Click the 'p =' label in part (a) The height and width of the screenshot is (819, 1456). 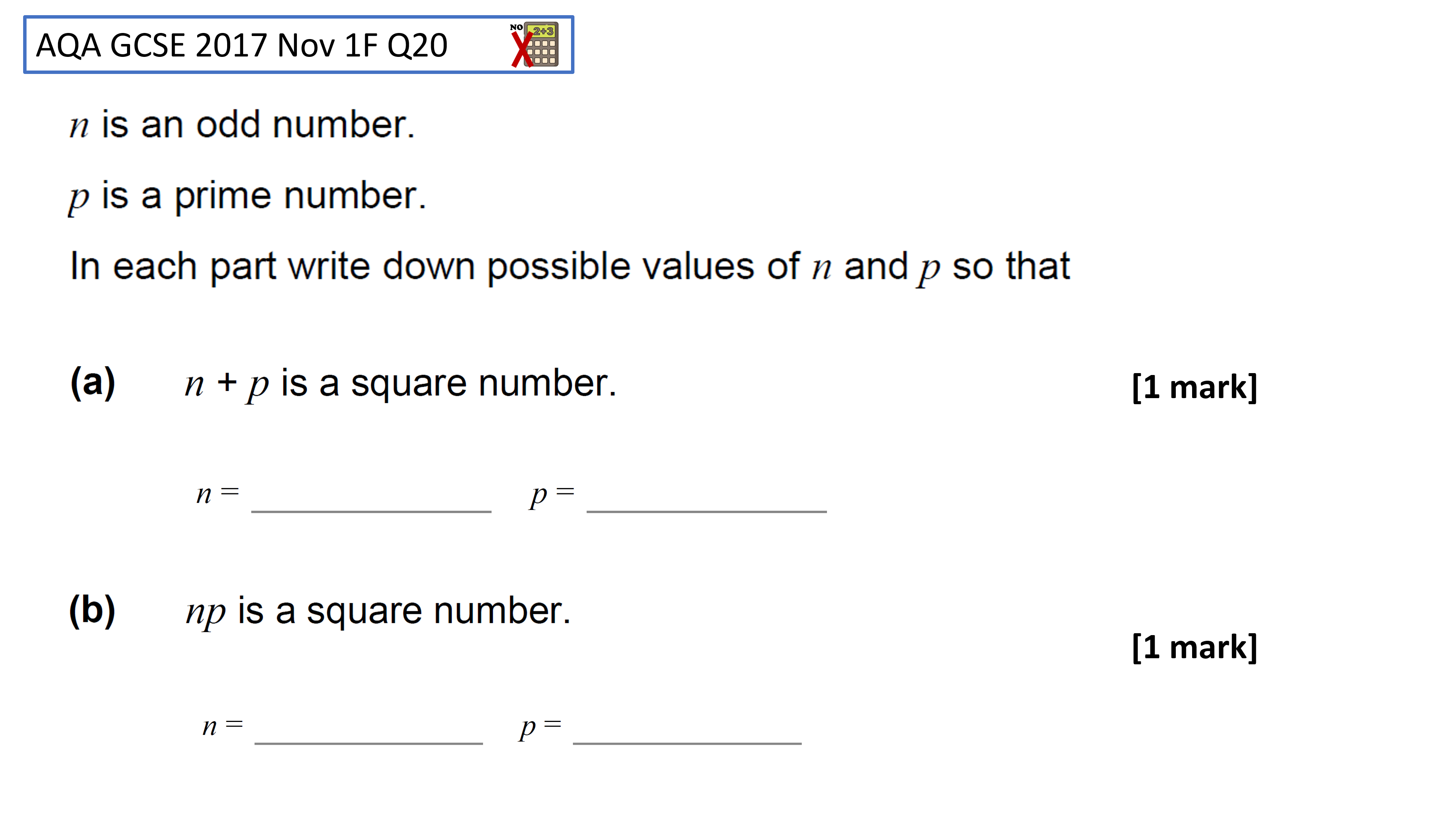[x=552, y=496]
